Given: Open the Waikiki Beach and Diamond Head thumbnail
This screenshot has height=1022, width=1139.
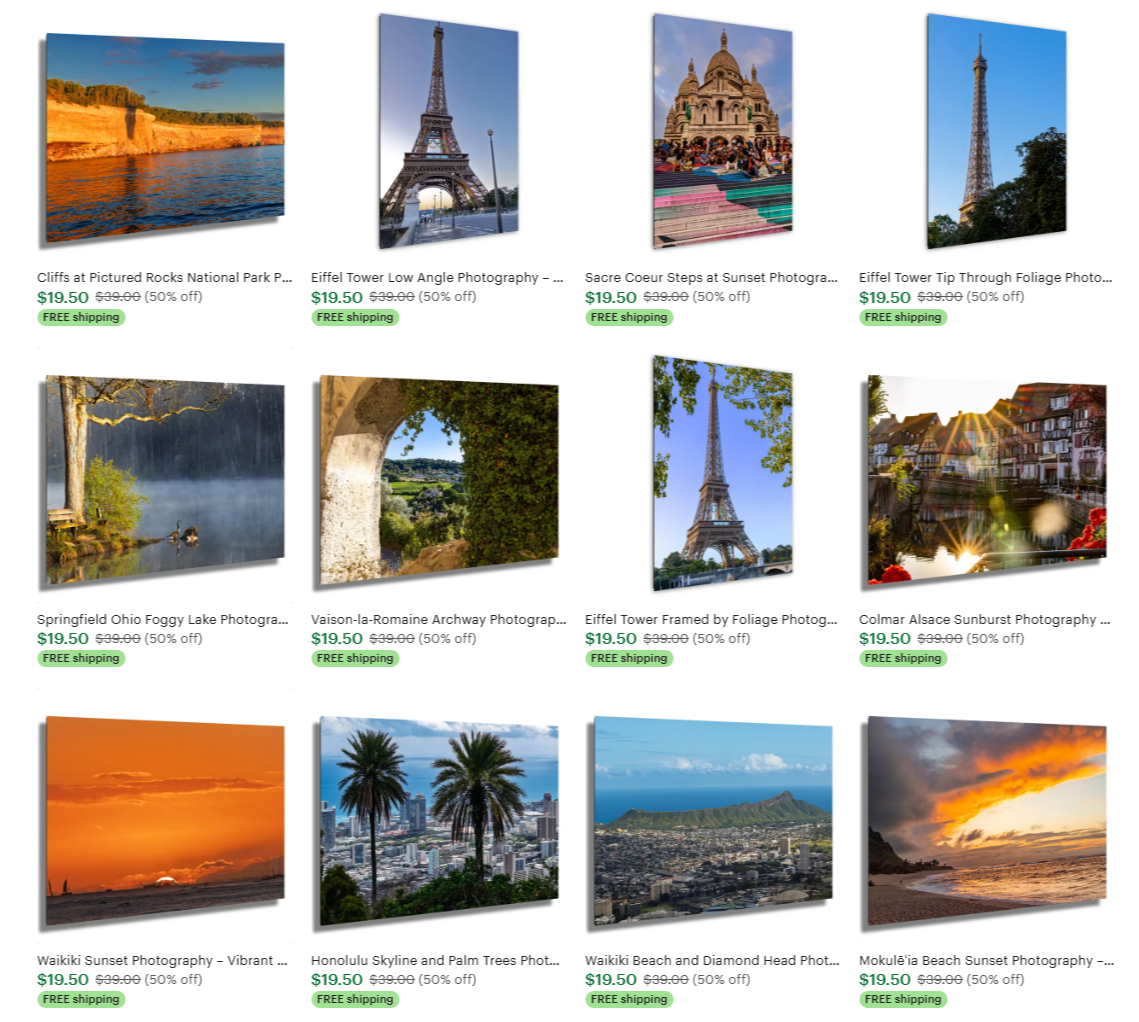Looking at the screenshot, I should (x=713, y=821).
